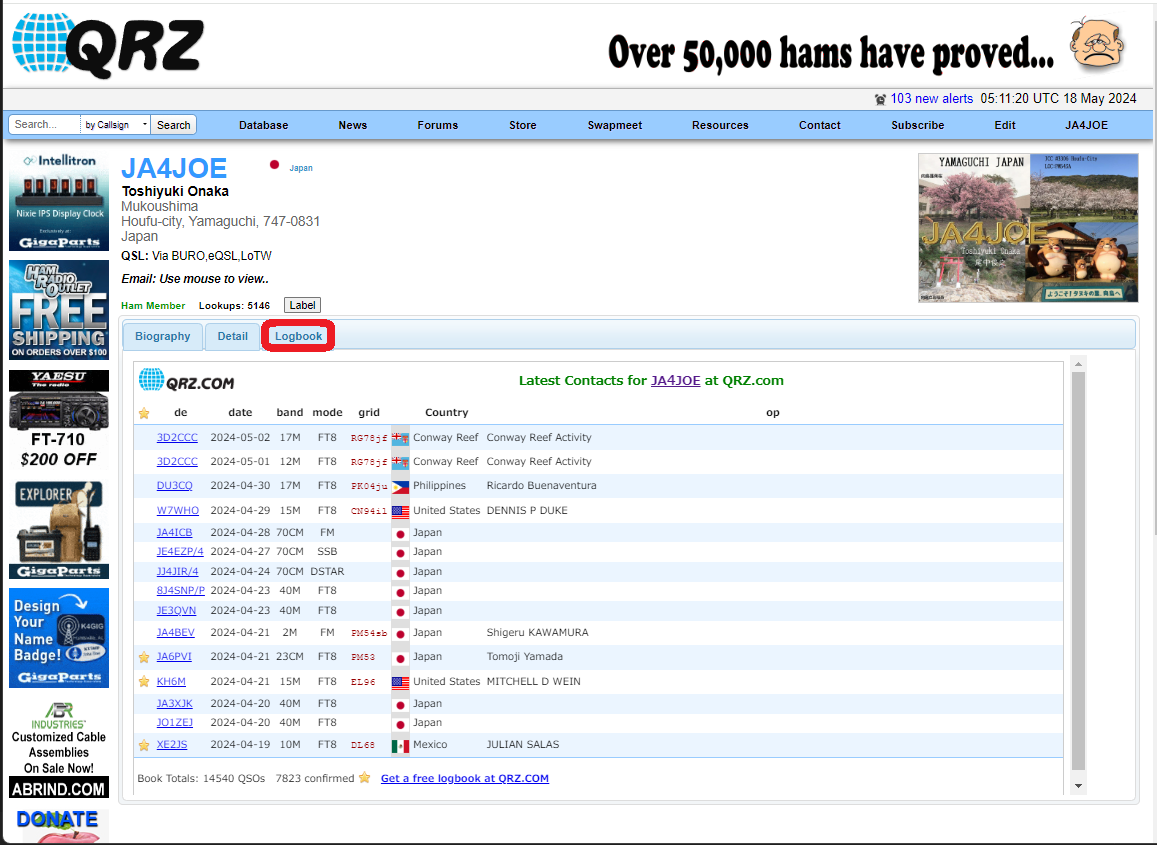Click the Japan flag next to JA4ICB

(400, 532)
